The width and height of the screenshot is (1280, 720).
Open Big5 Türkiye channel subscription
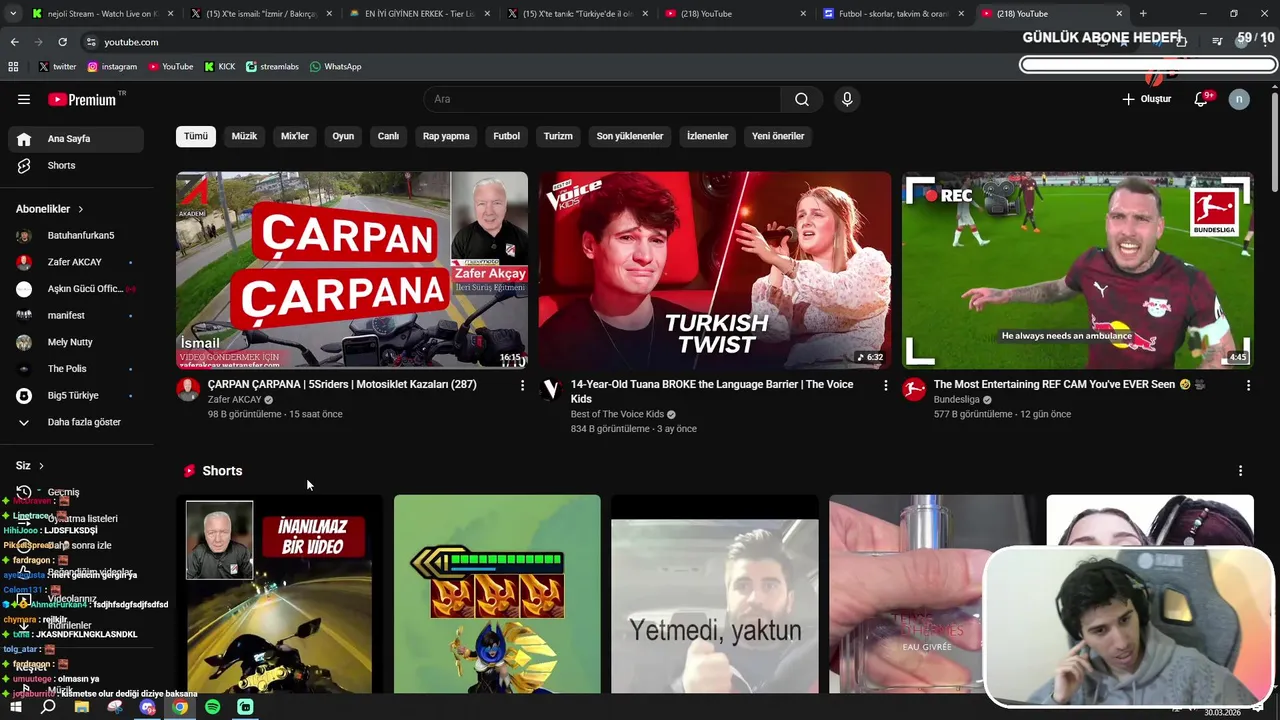76,395
